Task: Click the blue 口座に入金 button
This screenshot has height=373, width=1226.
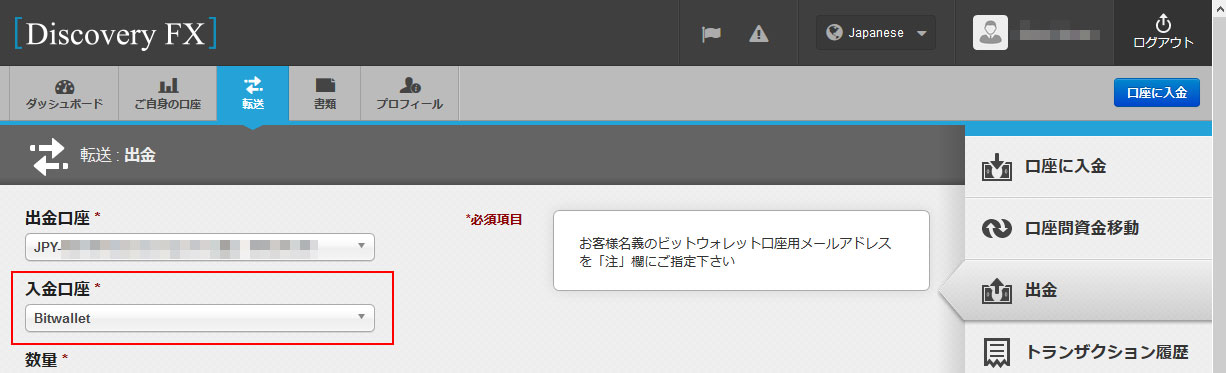Action: pos(1156,92)
